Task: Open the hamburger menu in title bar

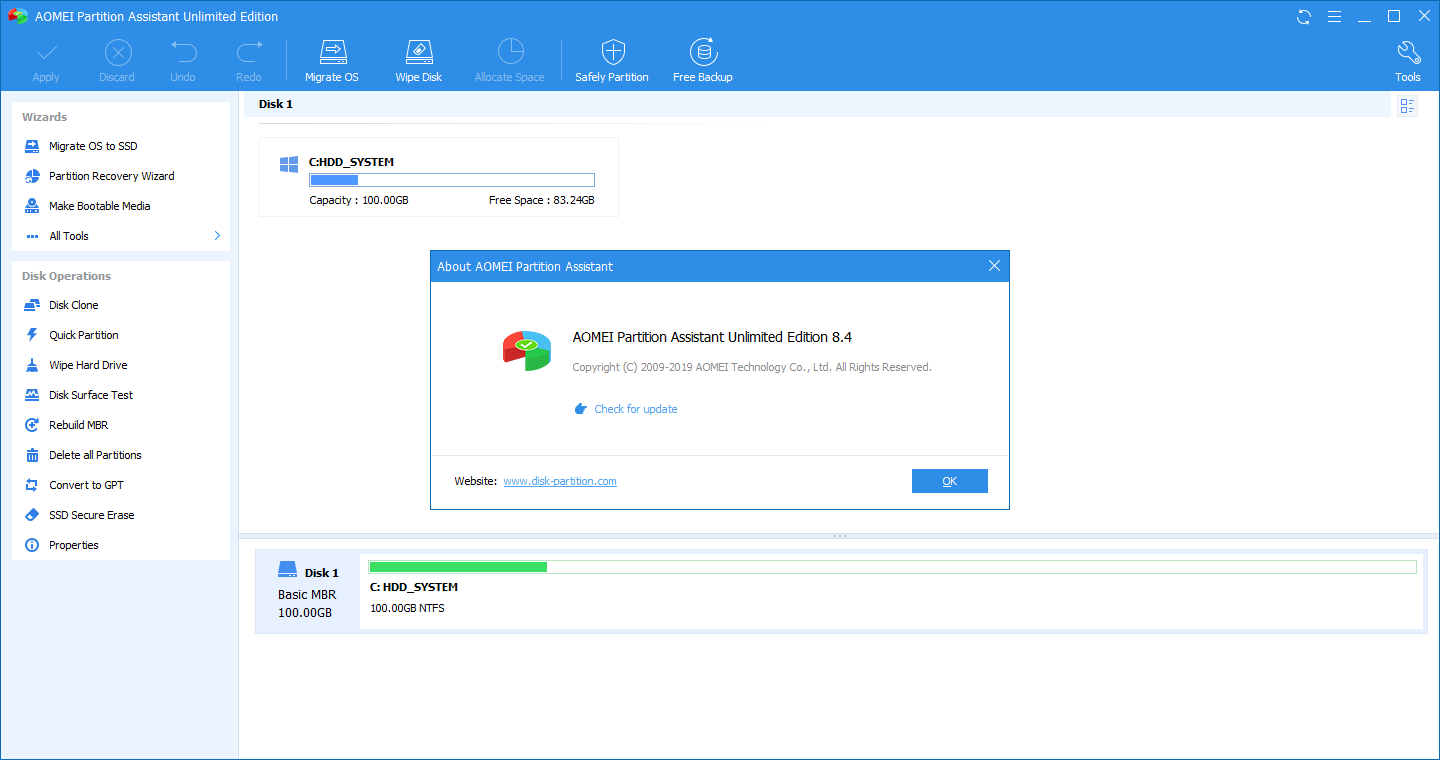Action: pos(1334,16)
